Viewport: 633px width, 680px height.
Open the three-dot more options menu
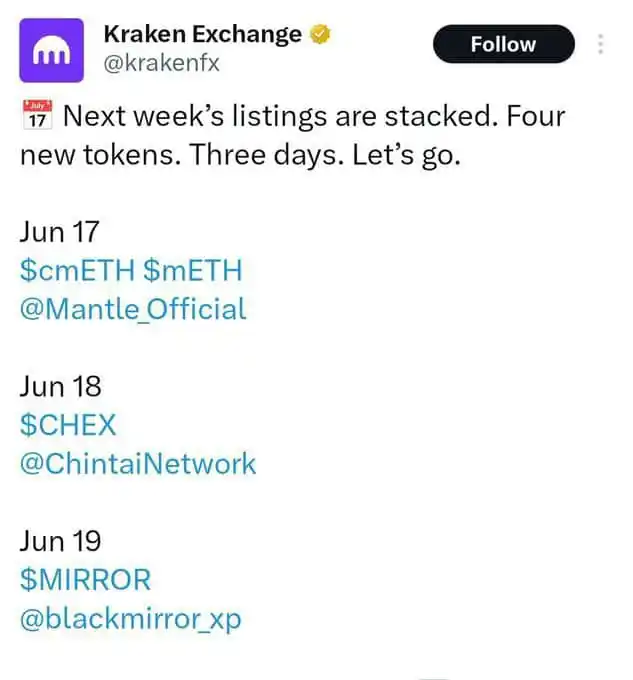(x=600, y=44)
